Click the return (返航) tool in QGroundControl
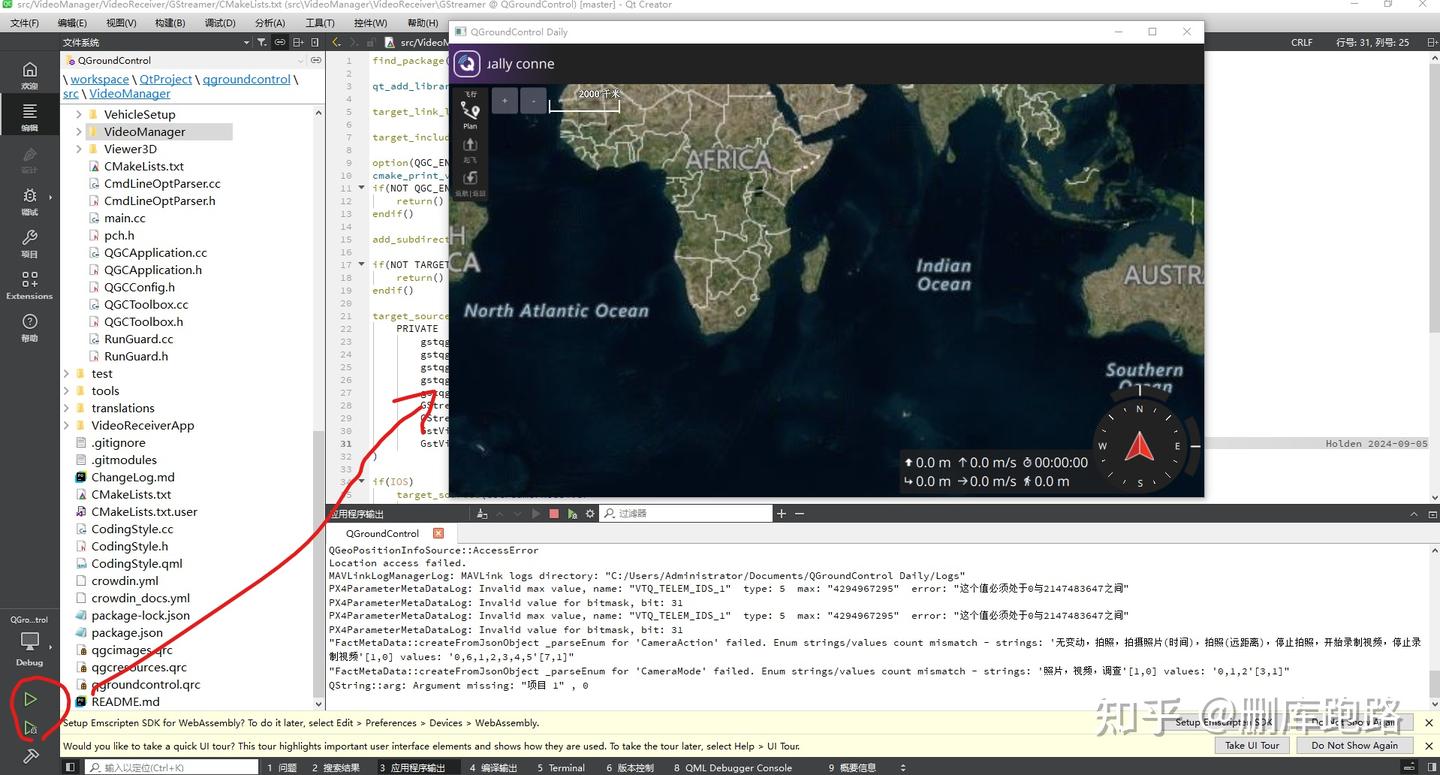Image resolution: width=1440 pixels, height=775 pixels. tap(470, 183)
